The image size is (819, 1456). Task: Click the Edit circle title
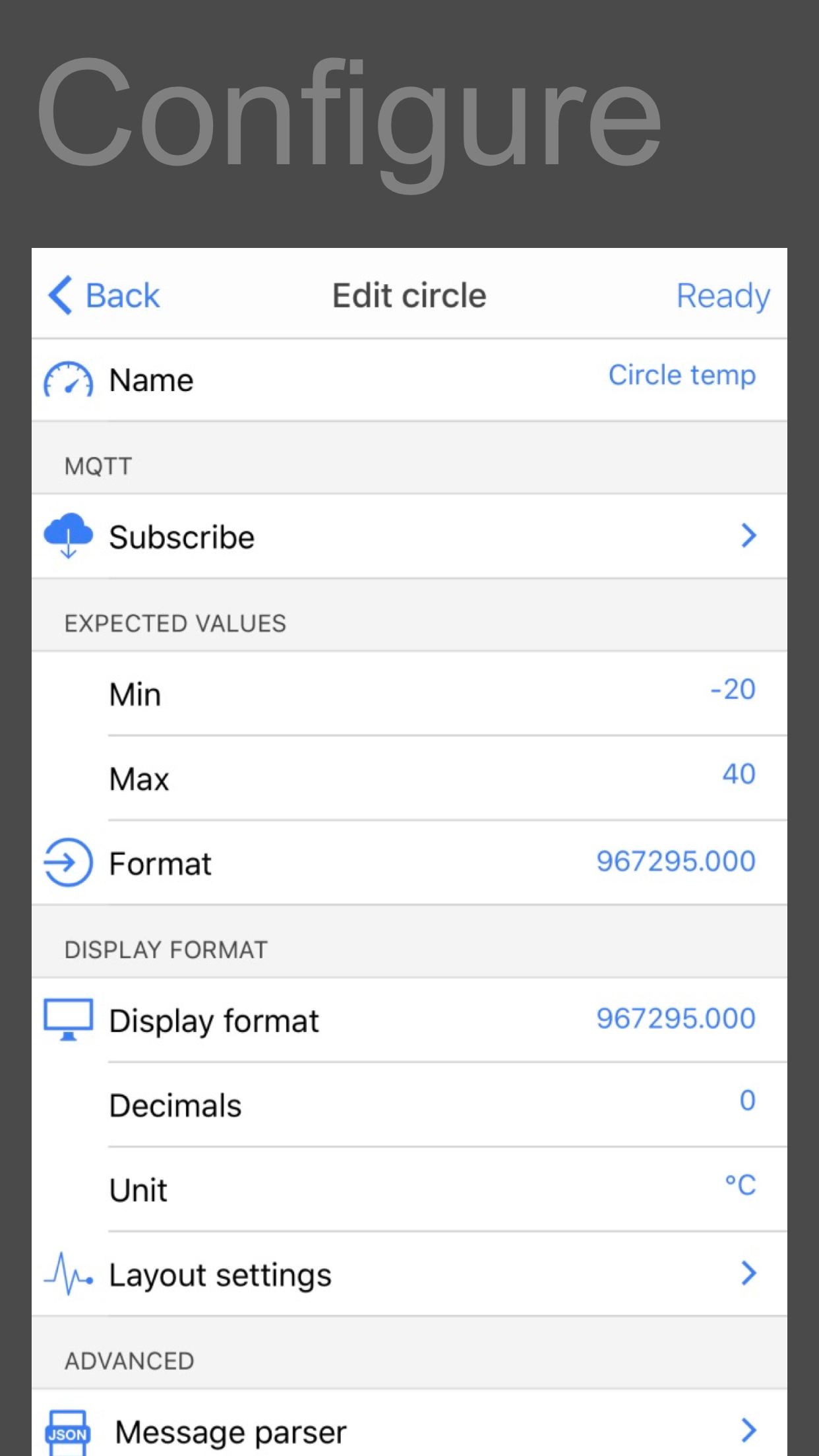pyautogui.click(x=409, y=295)
